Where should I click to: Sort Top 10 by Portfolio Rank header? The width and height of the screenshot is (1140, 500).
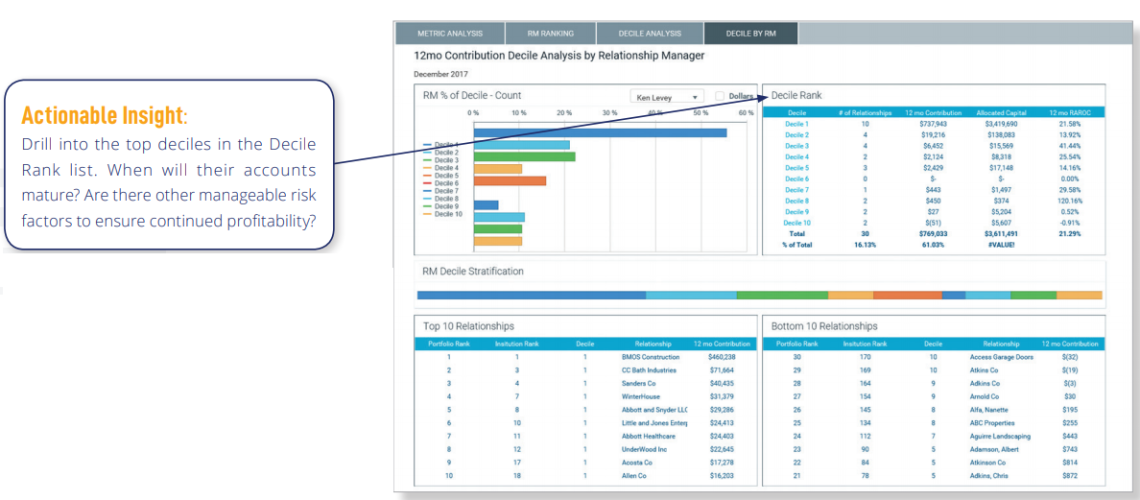tap(449, 343)
